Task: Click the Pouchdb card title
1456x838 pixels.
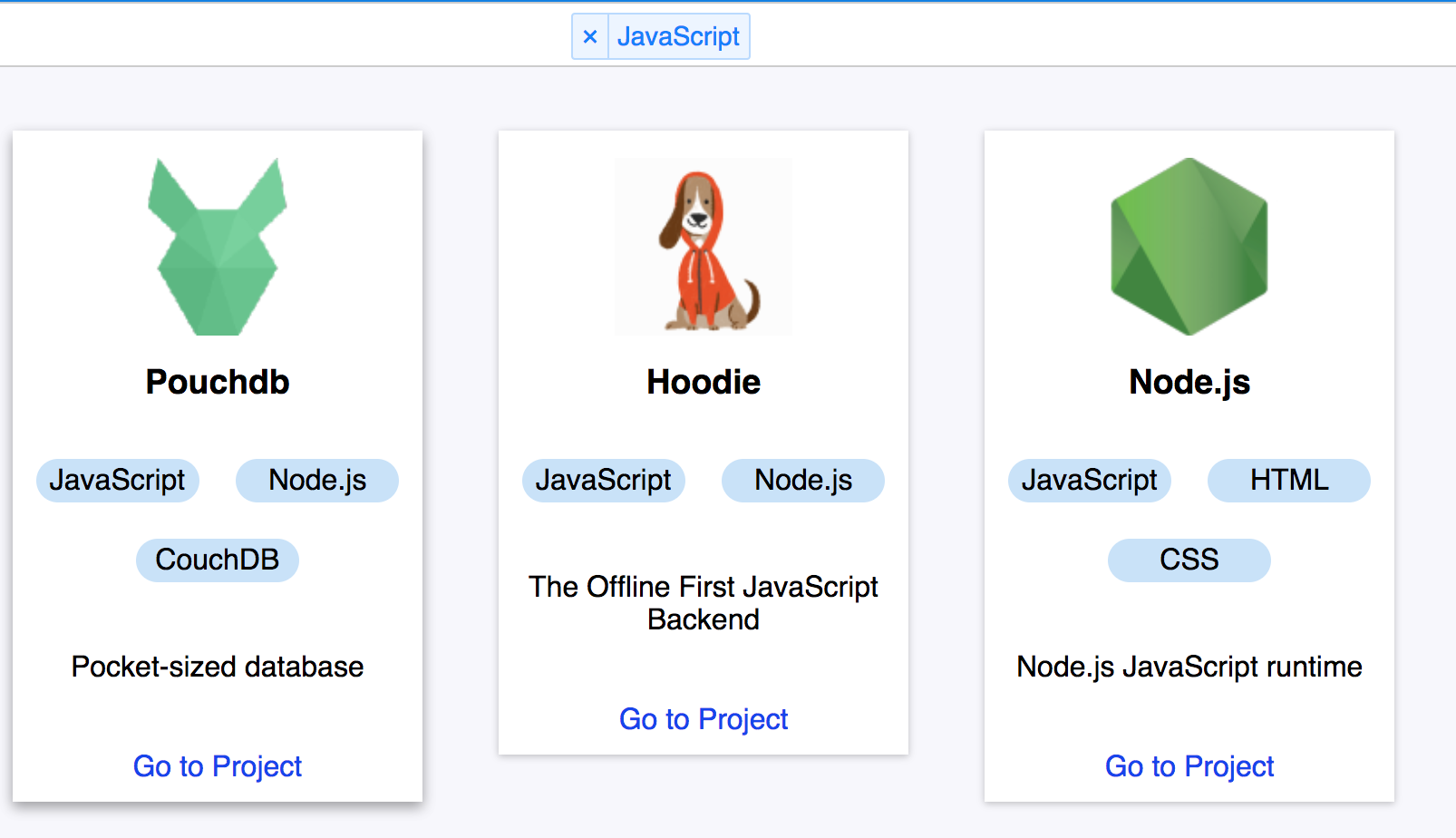Action: coord(218,382)
